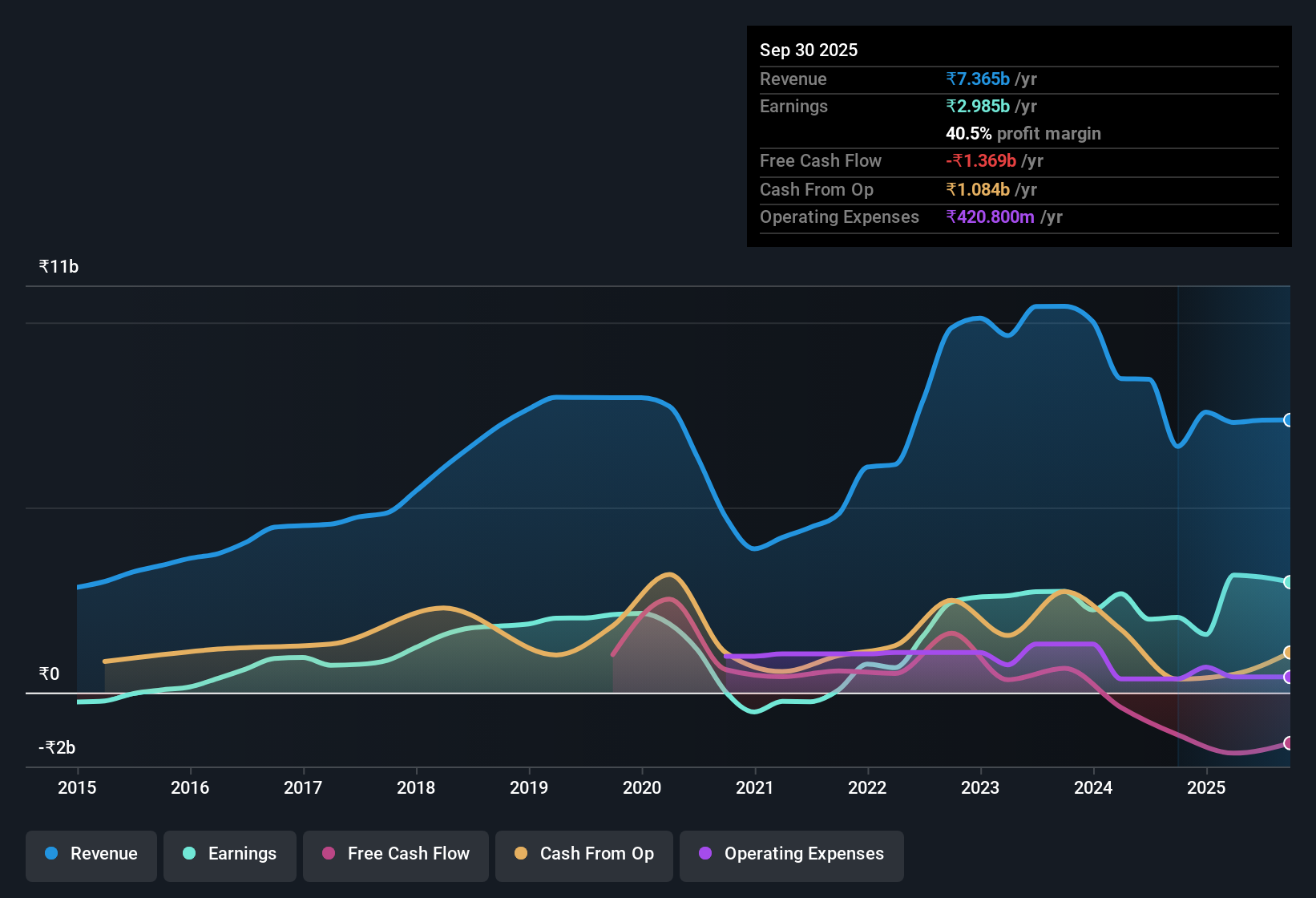The width and height of the screenshot is (1316, 898).
Task: Toggle the Operating Expenses series visibility
Action: 791,854
